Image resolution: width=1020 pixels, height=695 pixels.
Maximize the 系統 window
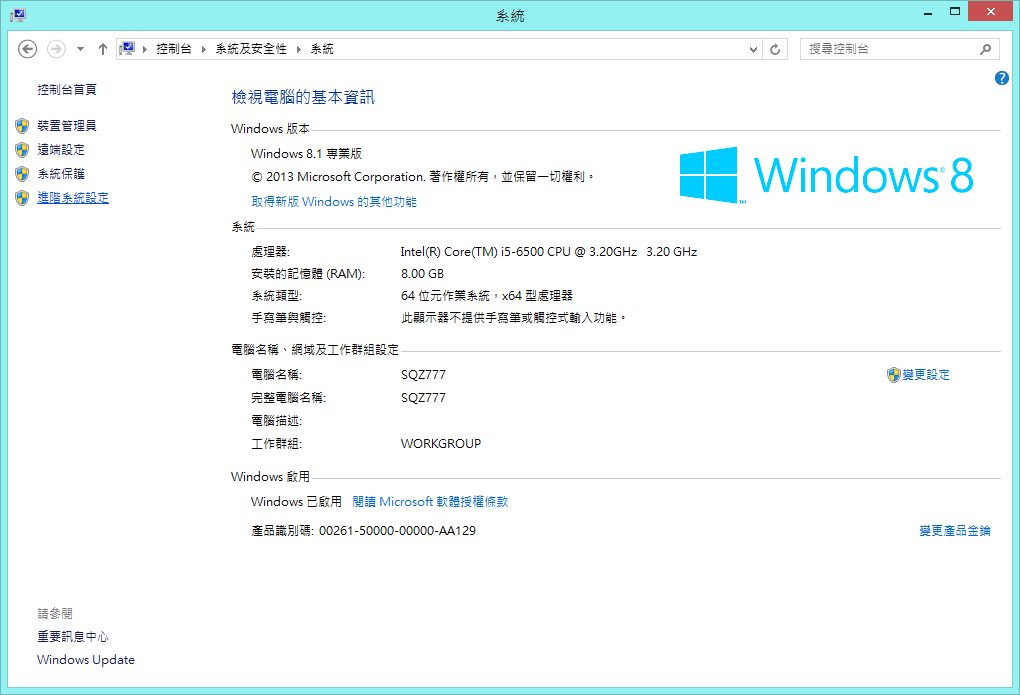click(954, 12)
